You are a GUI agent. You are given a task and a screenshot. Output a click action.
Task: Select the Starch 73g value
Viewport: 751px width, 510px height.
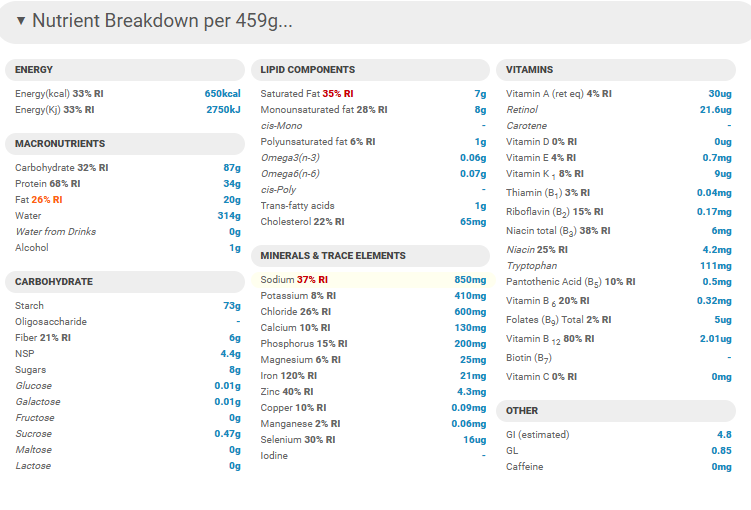232,306
